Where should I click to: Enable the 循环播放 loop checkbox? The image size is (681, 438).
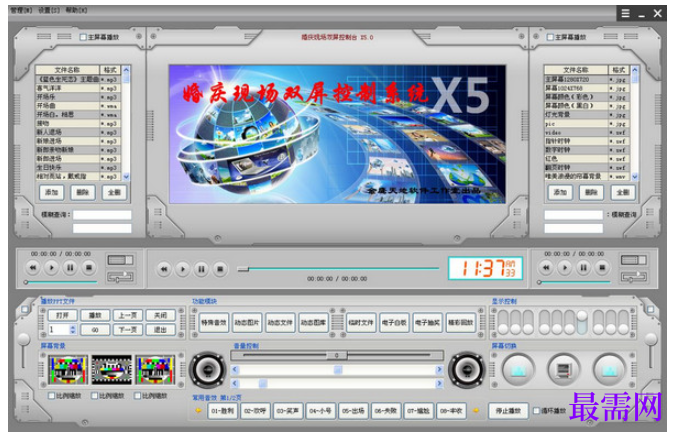tap(536, 411)
